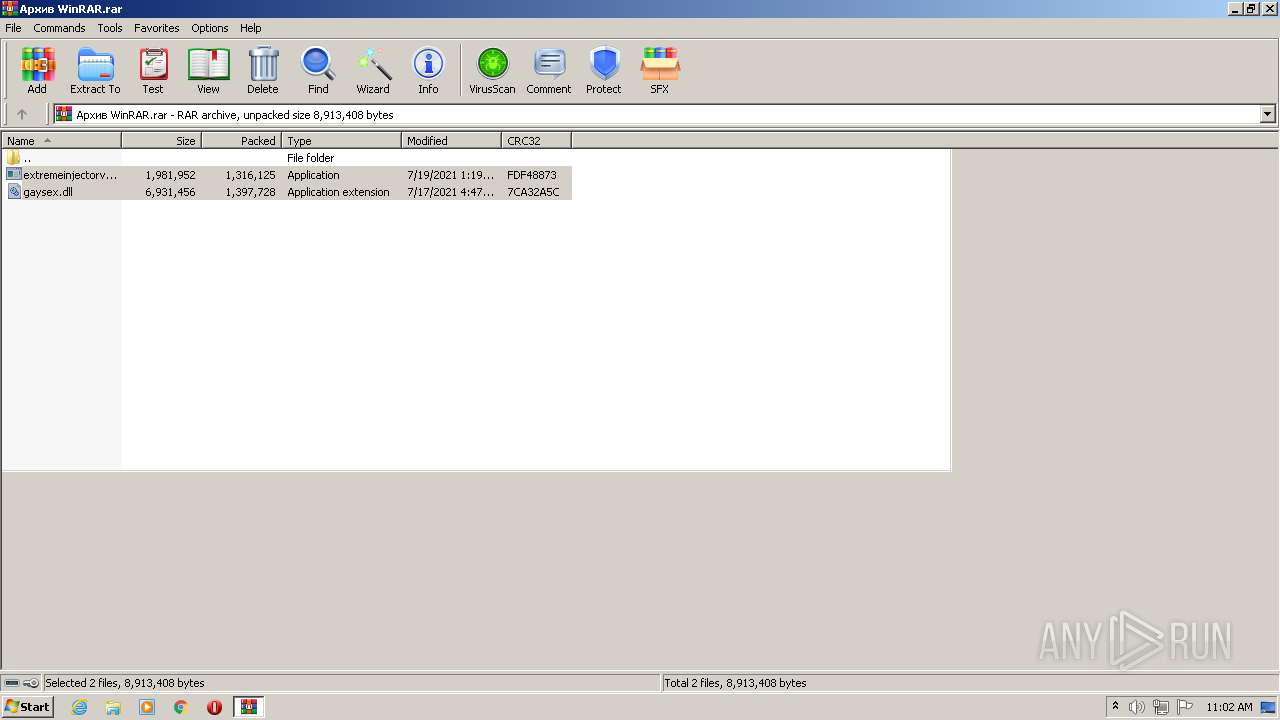Click the '..' parent folder row
Viewport: 1280px width, 720px height.
click(287, 158)
